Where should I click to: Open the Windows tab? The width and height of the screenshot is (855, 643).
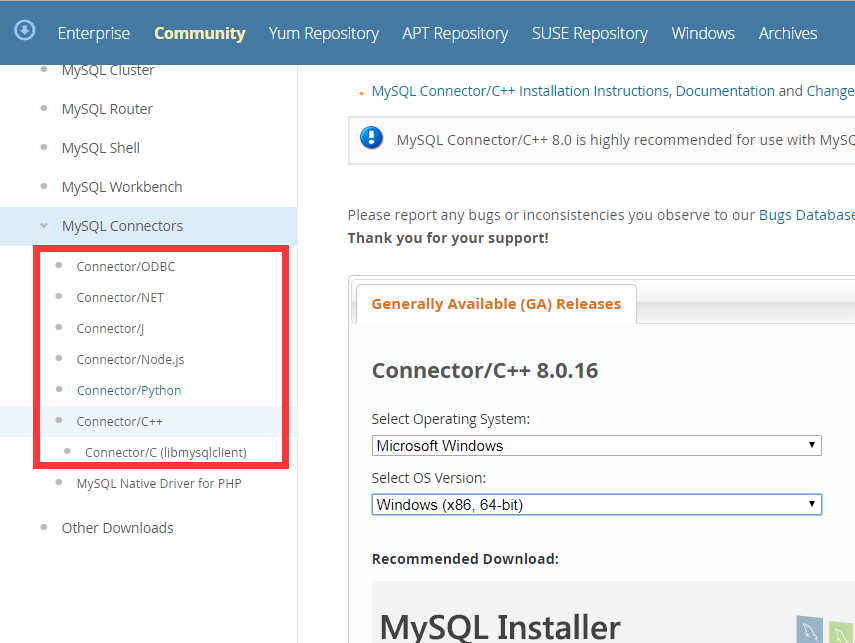click(x=703, y=33)
